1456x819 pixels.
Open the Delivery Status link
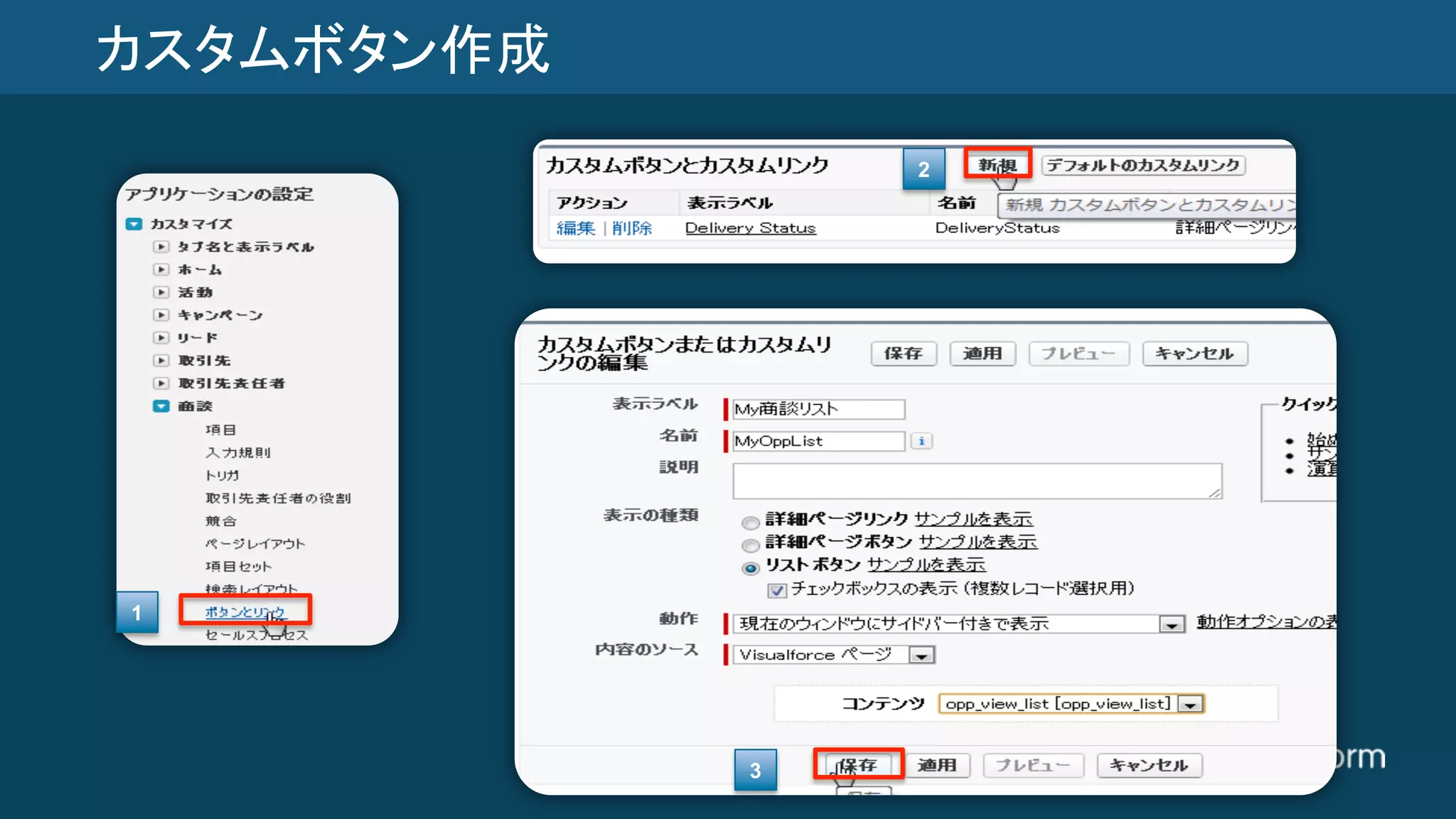coord(750,228)
